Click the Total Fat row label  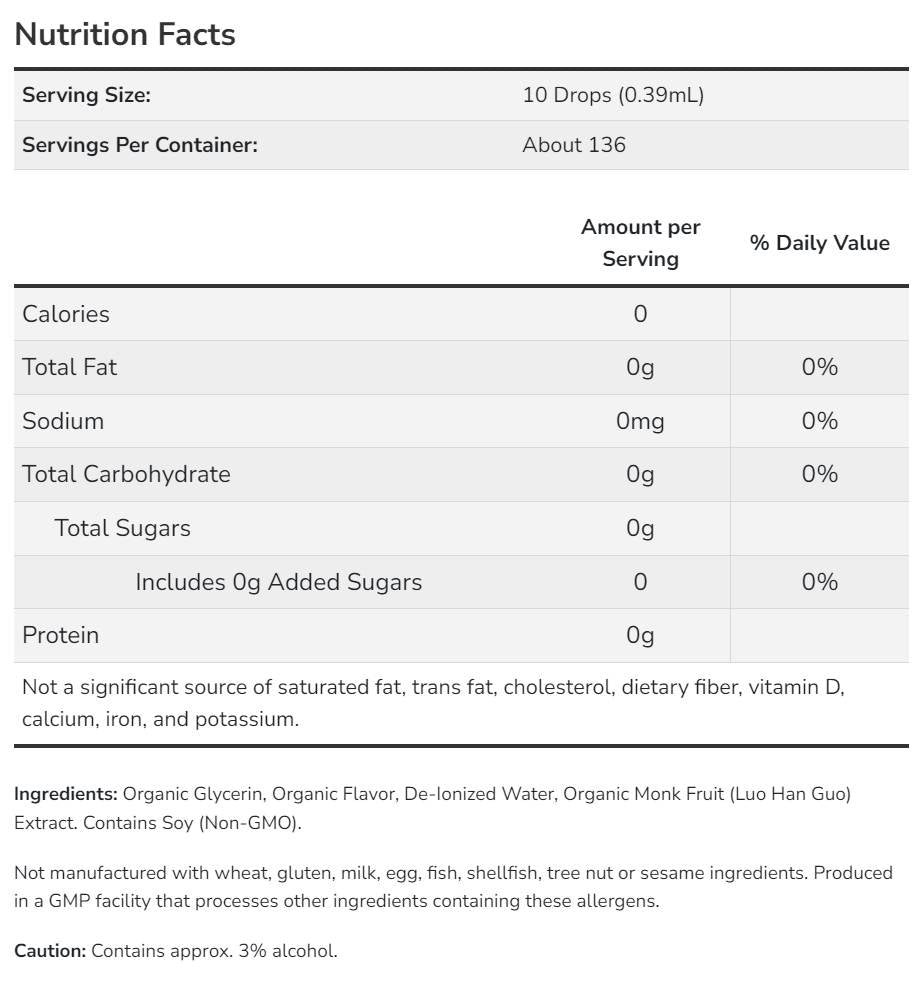click(x=69, y=367)
